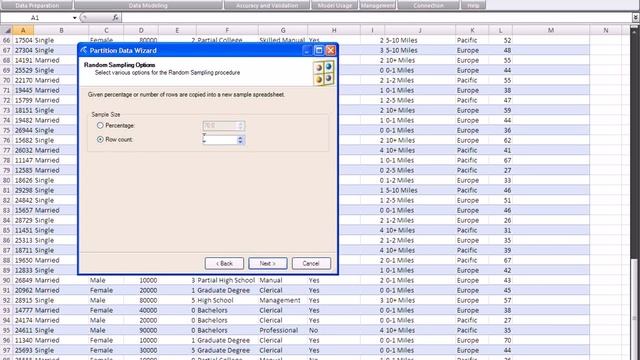Screen dimensions: 640x360
Task: Click 'High School' cell in row 92
Action: [x=227, y=300]
